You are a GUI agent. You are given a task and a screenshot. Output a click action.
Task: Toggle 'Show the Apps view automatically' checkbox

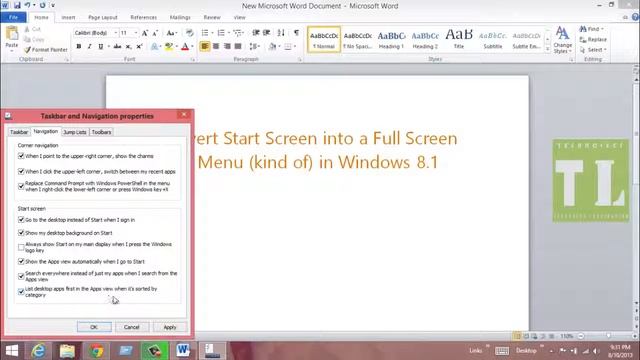pos(21,261)
